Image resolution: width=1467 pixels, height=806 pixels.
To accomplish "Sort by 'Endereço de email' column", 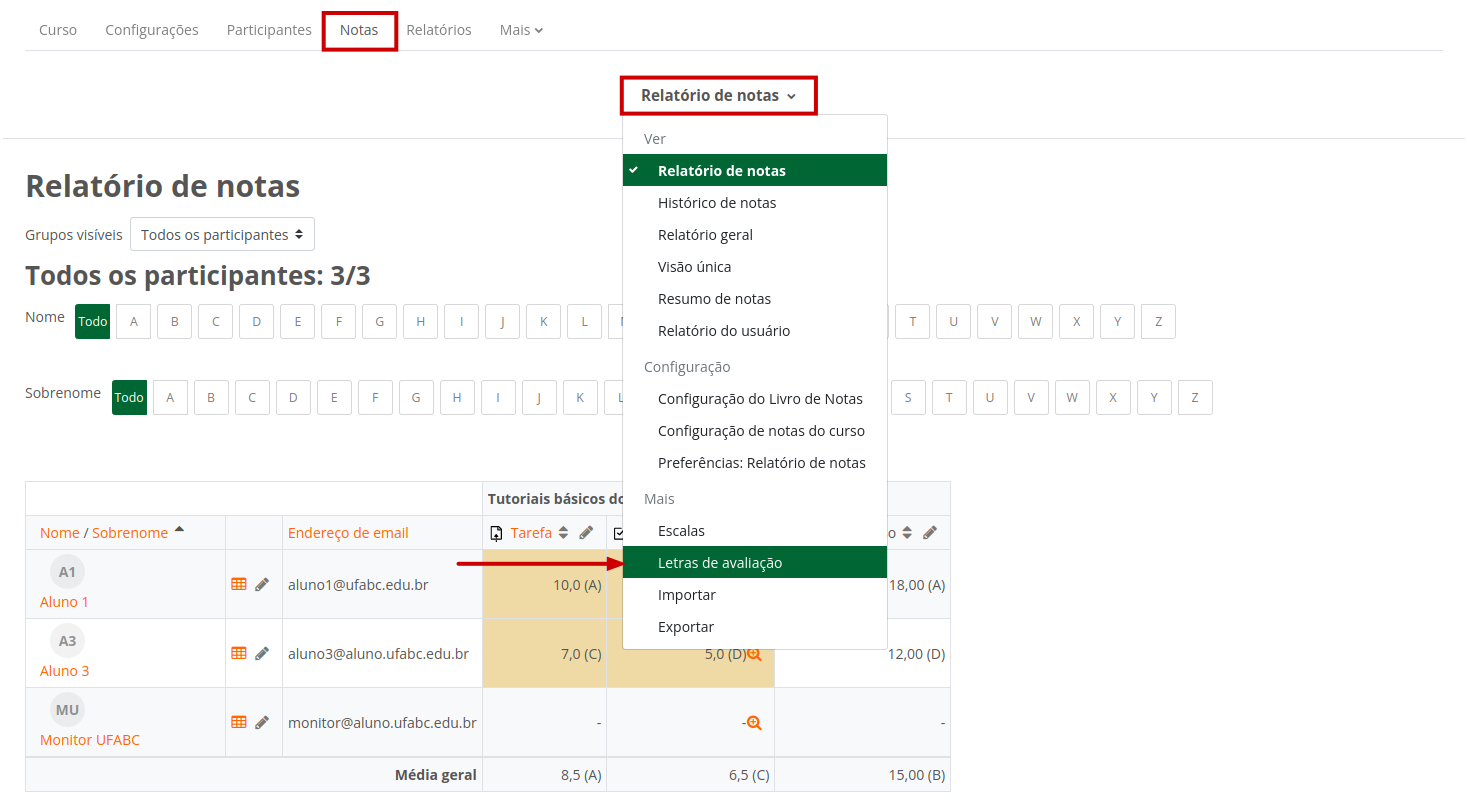I will click(348, 533).
